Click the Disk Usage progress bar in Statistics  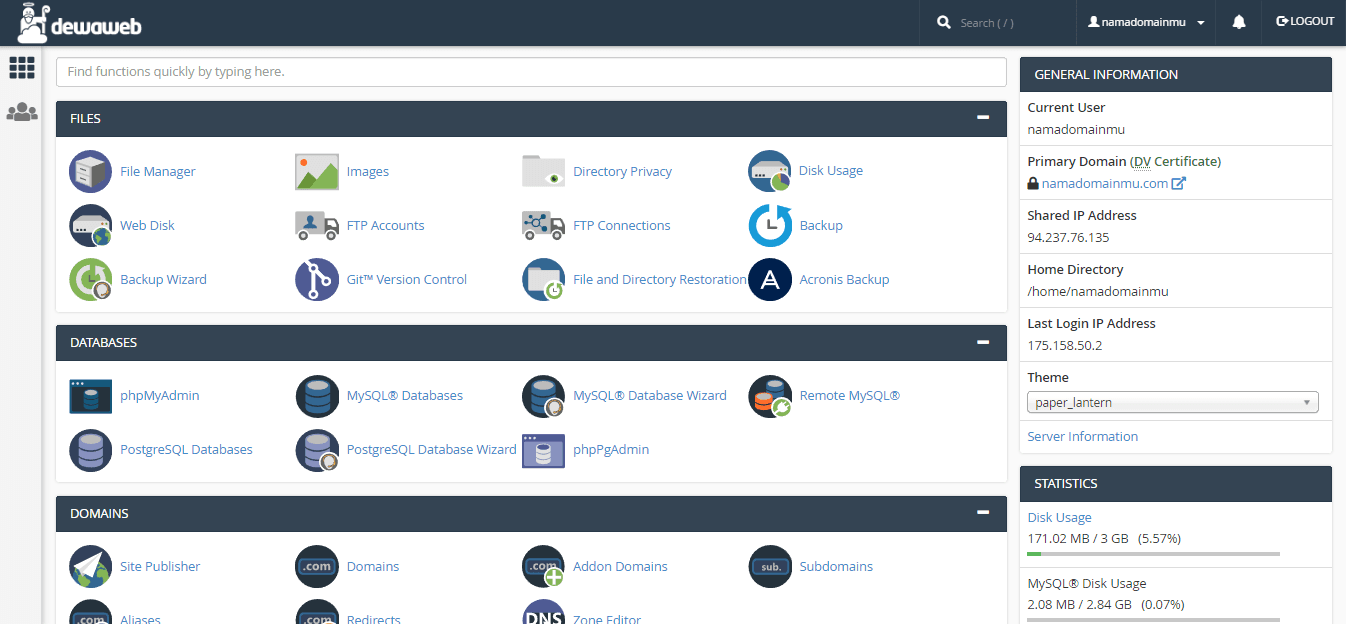pyautogui.click(x=1153, y=553)
